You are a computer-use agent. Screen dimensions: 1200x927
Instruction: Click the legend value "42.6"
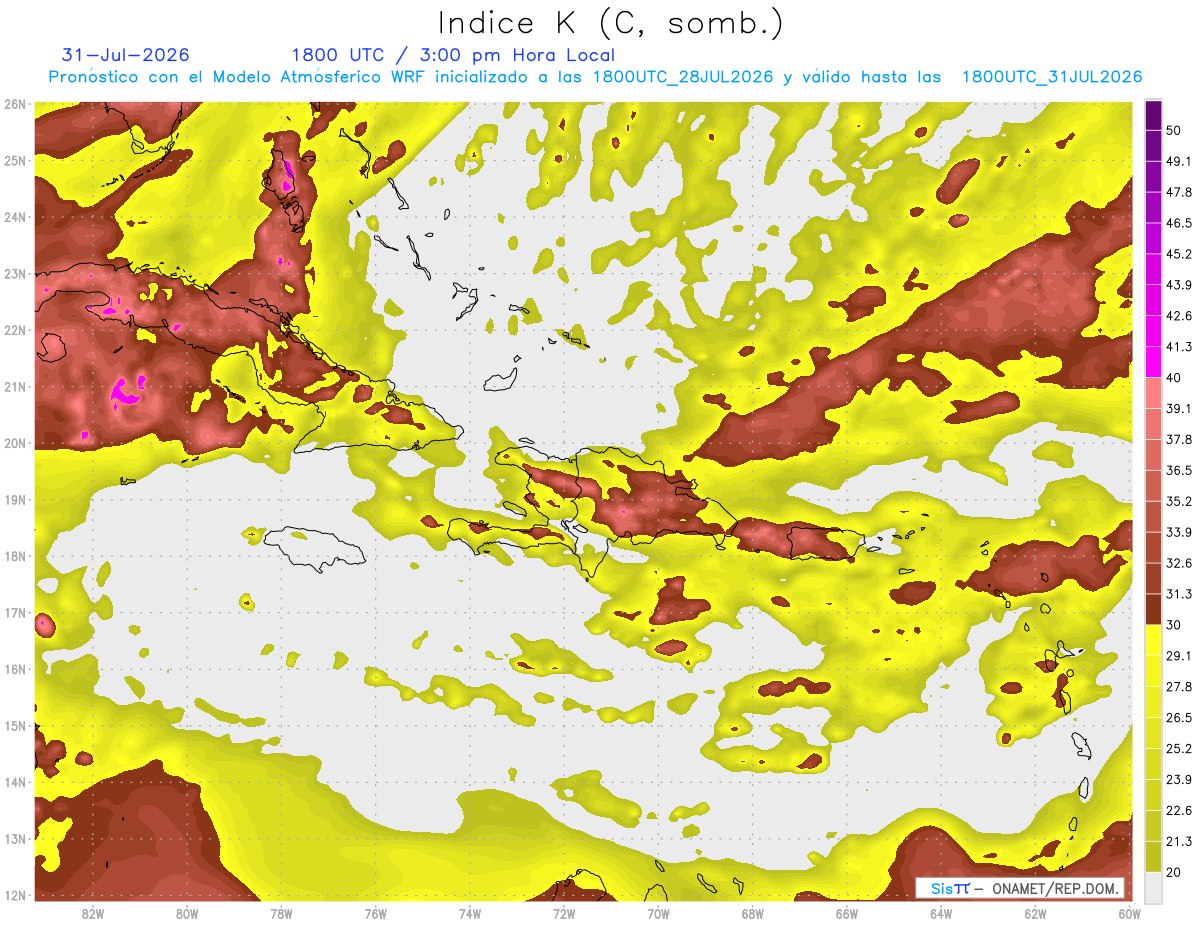1178,316
